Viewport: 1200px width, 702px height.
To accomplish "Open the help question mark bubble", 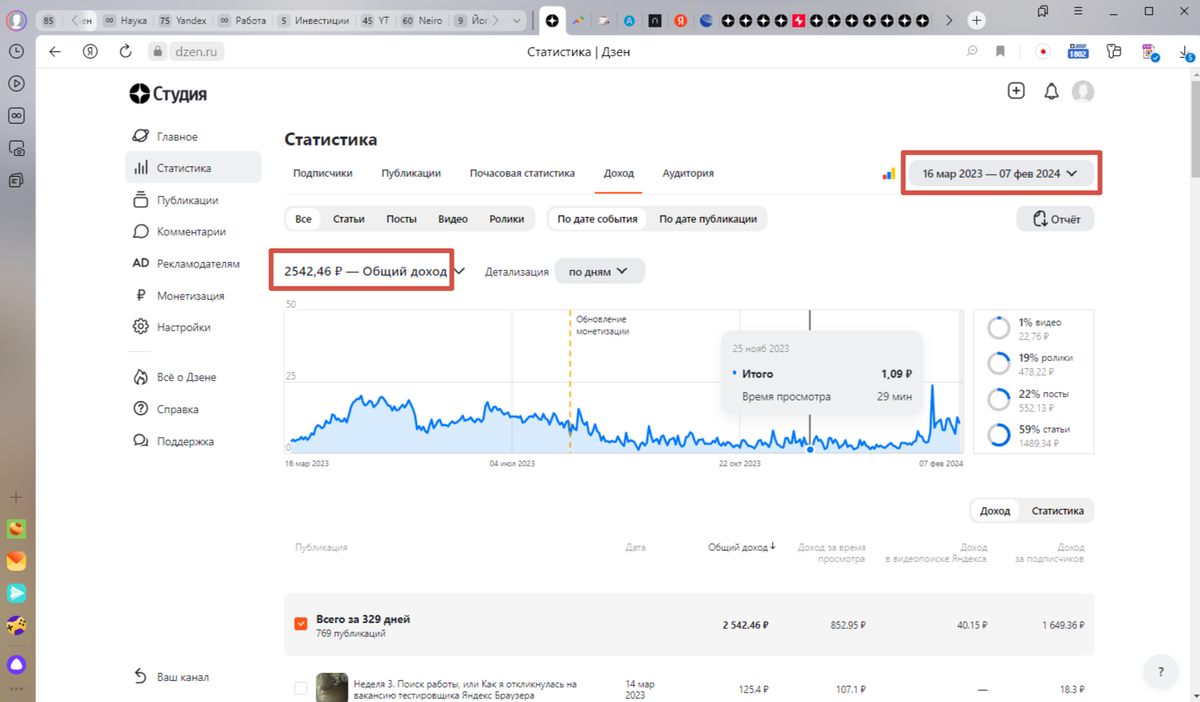I will click(1161, 672).
